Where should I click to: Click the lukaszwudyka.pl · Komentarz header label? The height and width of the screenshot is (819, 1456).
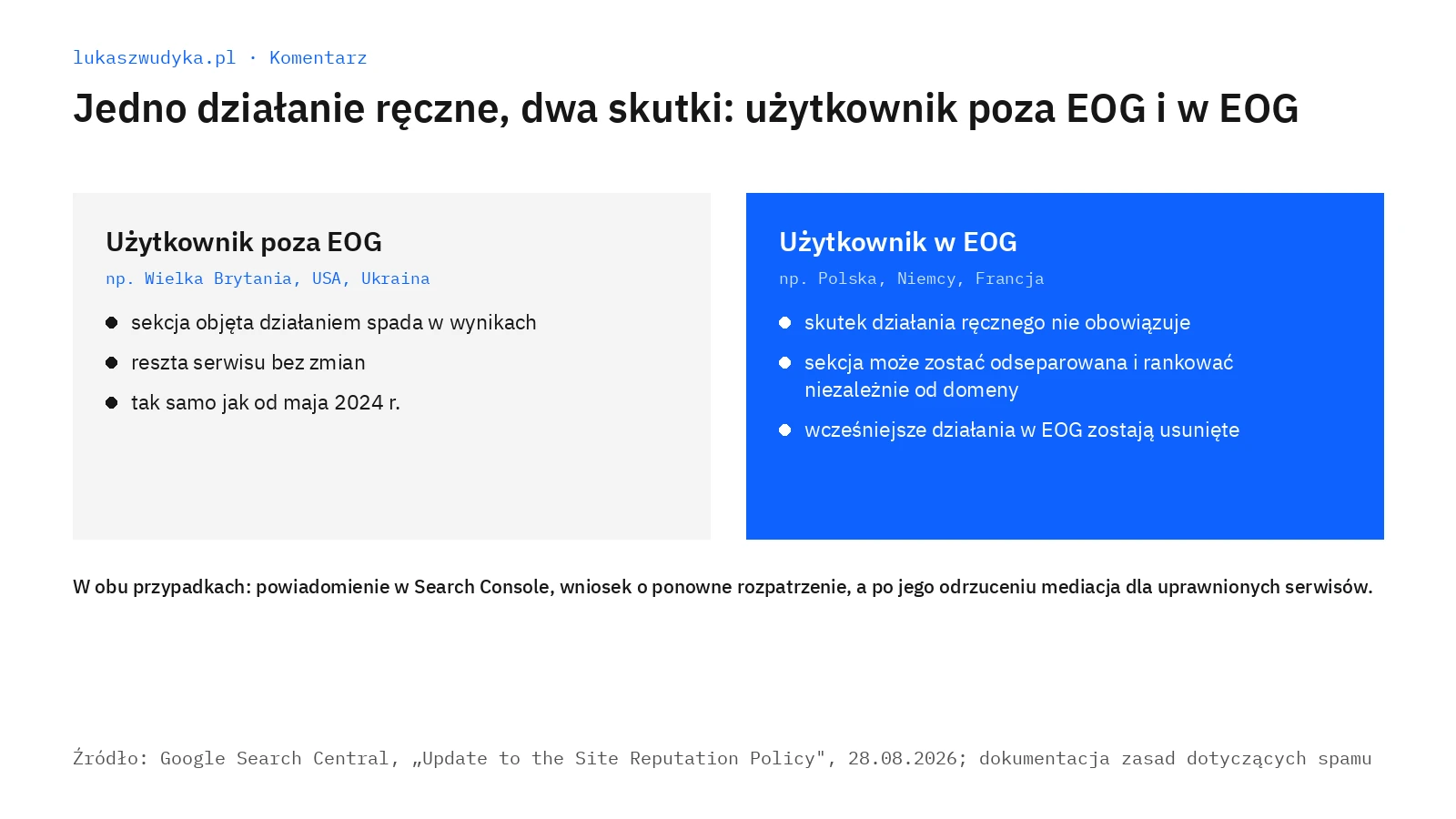point(219,57)
